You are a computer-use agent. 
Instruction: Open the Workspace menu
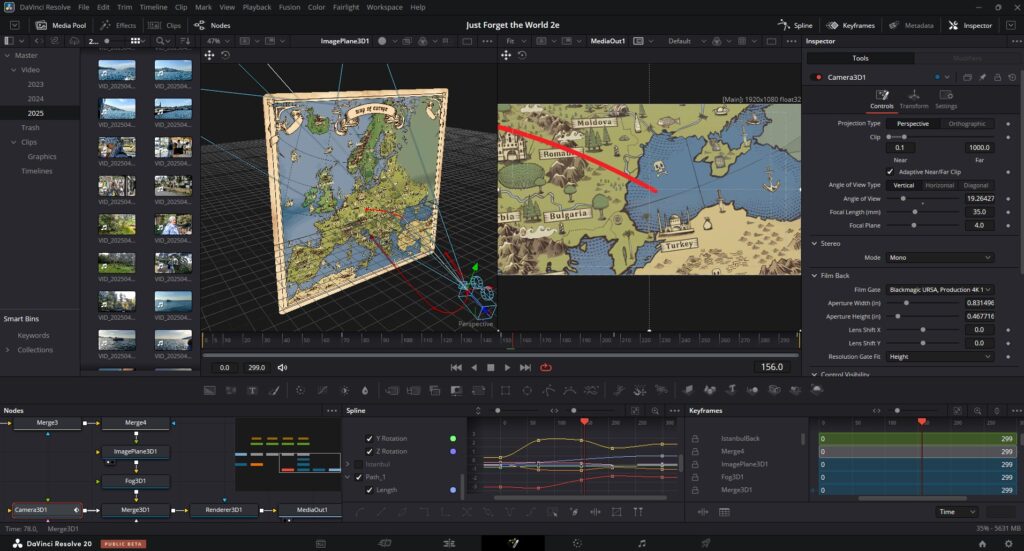click(x=384, y=7)
